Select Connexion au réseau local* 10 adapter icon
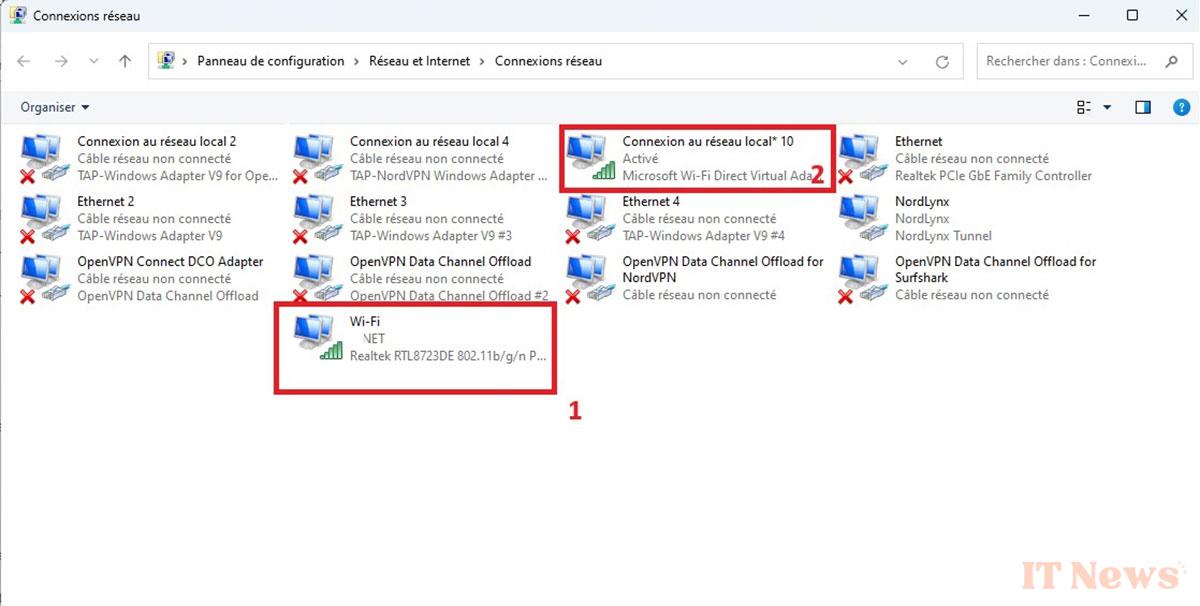 pos(590,158)
